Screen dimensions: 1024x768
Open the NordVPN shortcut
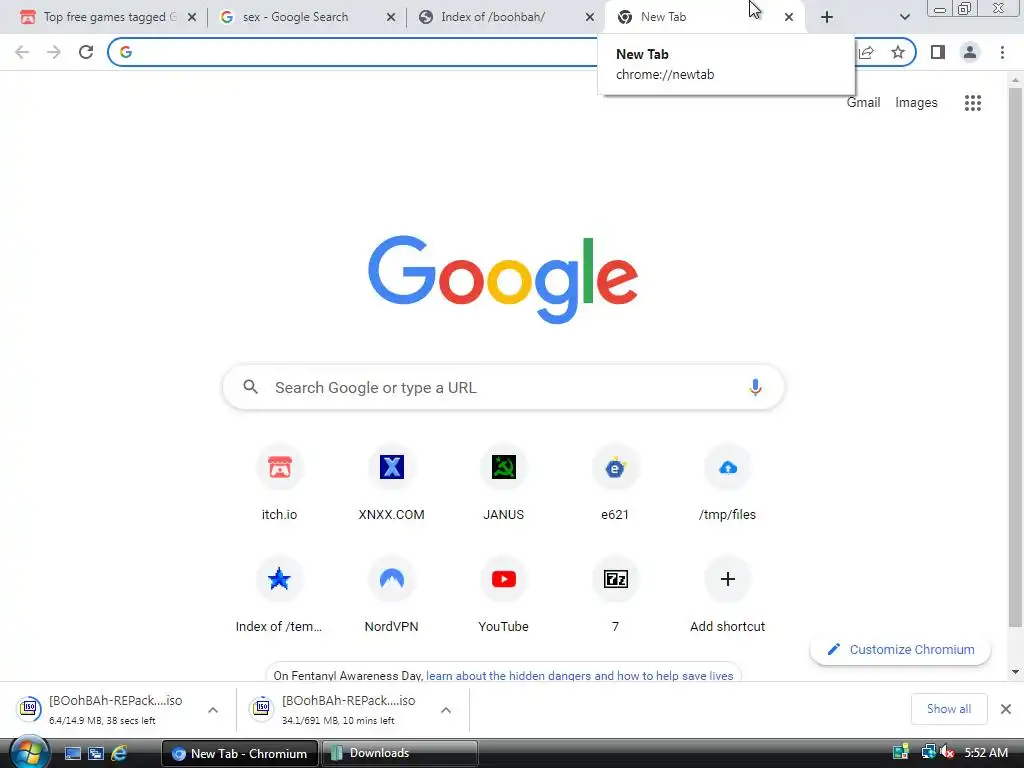coord(391,596)
